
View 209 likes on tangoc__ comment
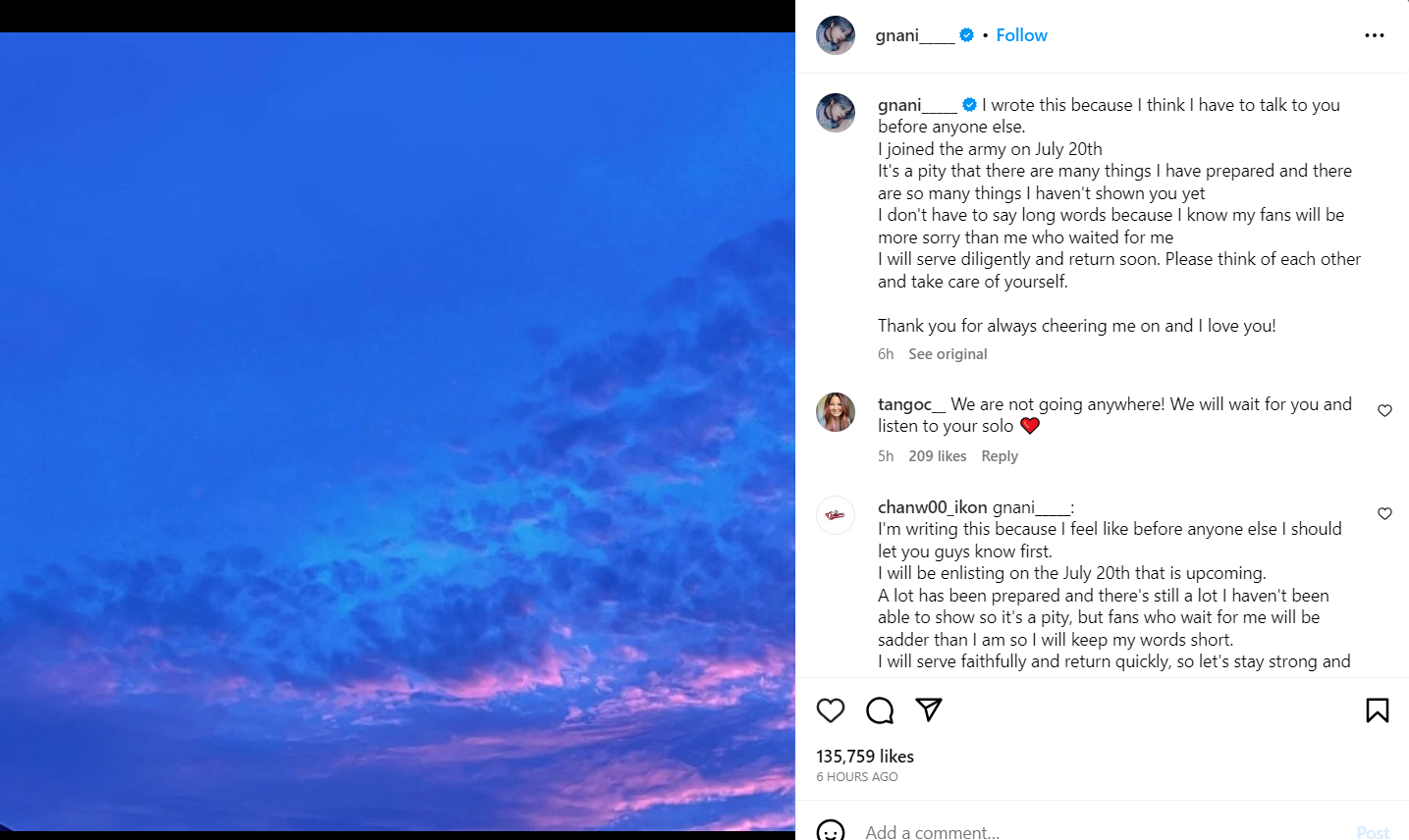coord(937,456)
